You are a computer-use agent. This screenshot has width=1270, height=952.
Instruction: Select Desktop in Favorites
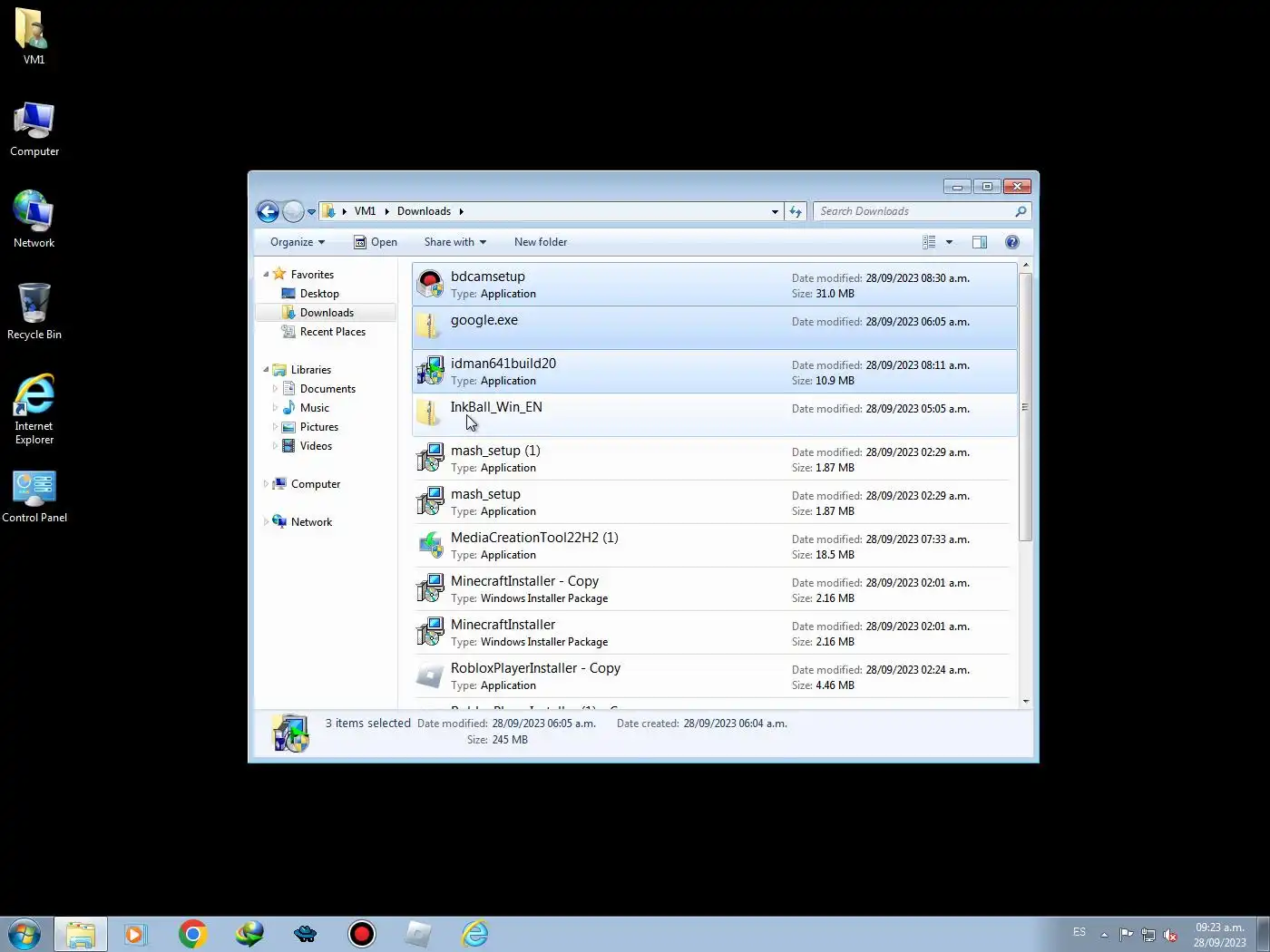319,294
